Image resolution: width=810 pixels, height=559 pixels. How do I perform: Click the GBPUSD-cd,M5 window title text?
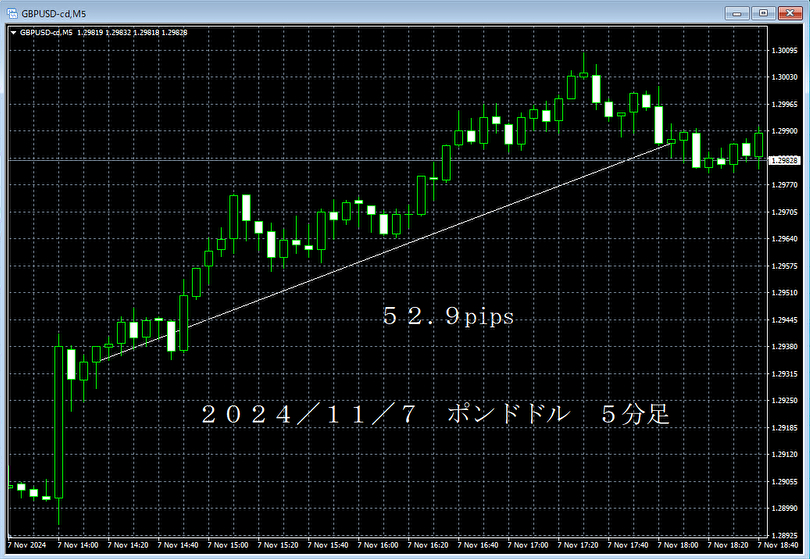point(55,11)
